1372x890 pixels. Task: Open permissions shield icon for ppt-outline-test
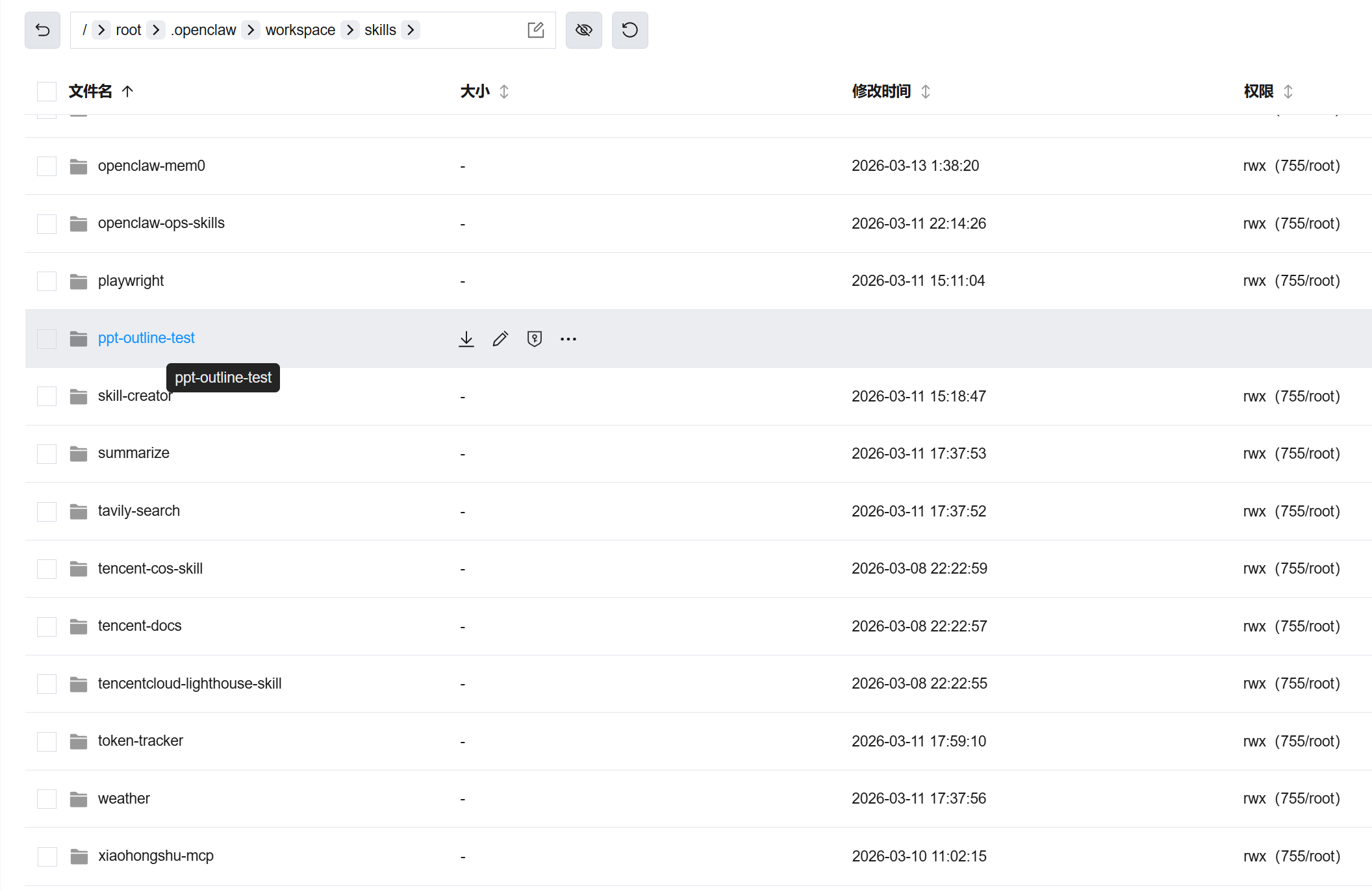coord(534,339)
